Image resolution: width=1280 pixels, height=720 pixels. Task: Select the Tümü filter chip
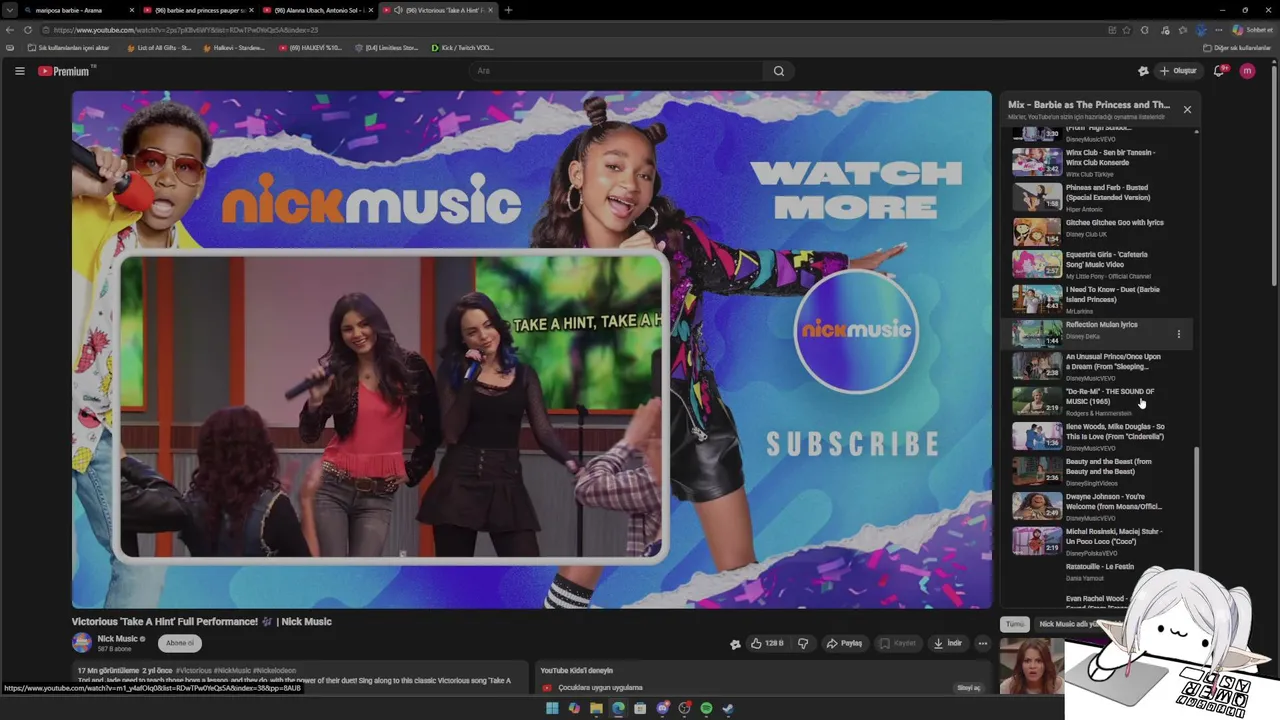1015,624
